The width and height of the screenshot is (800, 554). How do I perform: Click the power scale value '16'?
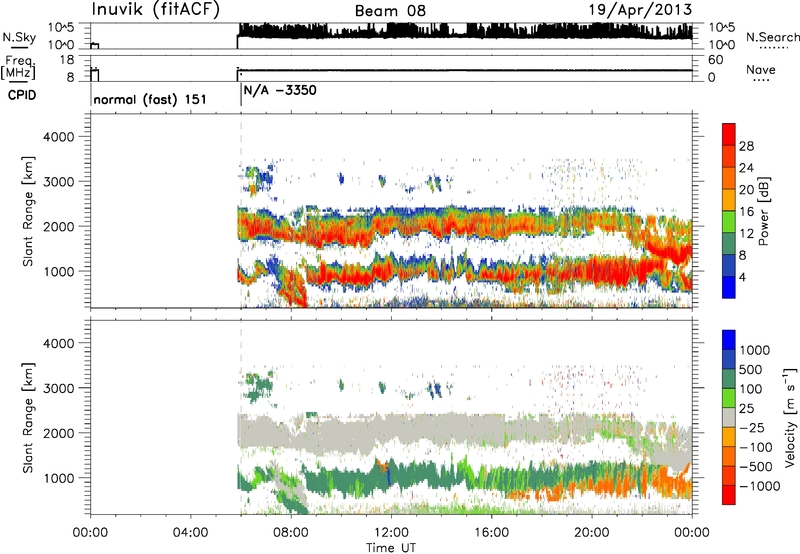[746, 212]
